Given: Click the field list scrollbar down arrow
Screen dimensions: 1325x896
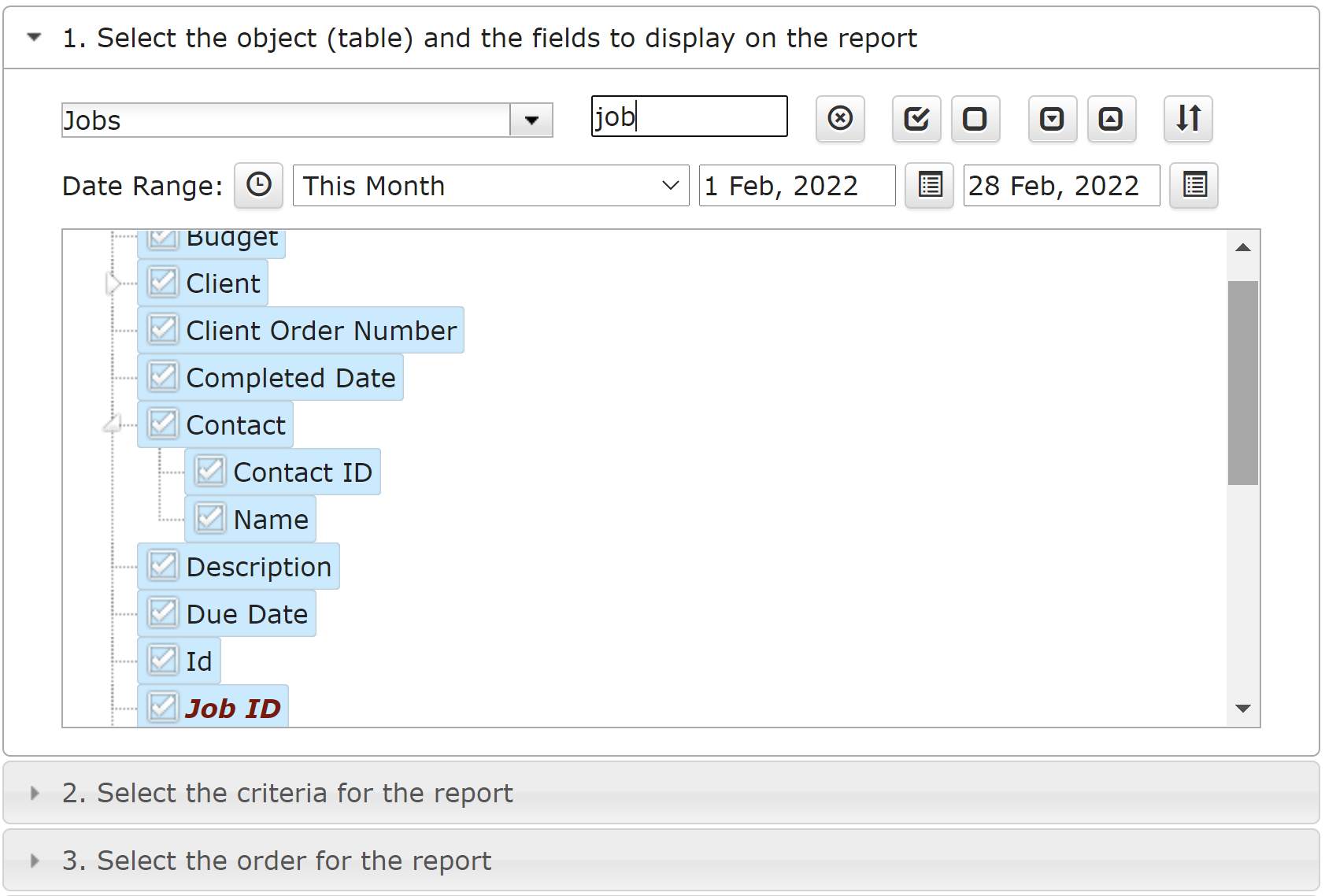Looking at the screenshot, I should tap(1243, 709).
